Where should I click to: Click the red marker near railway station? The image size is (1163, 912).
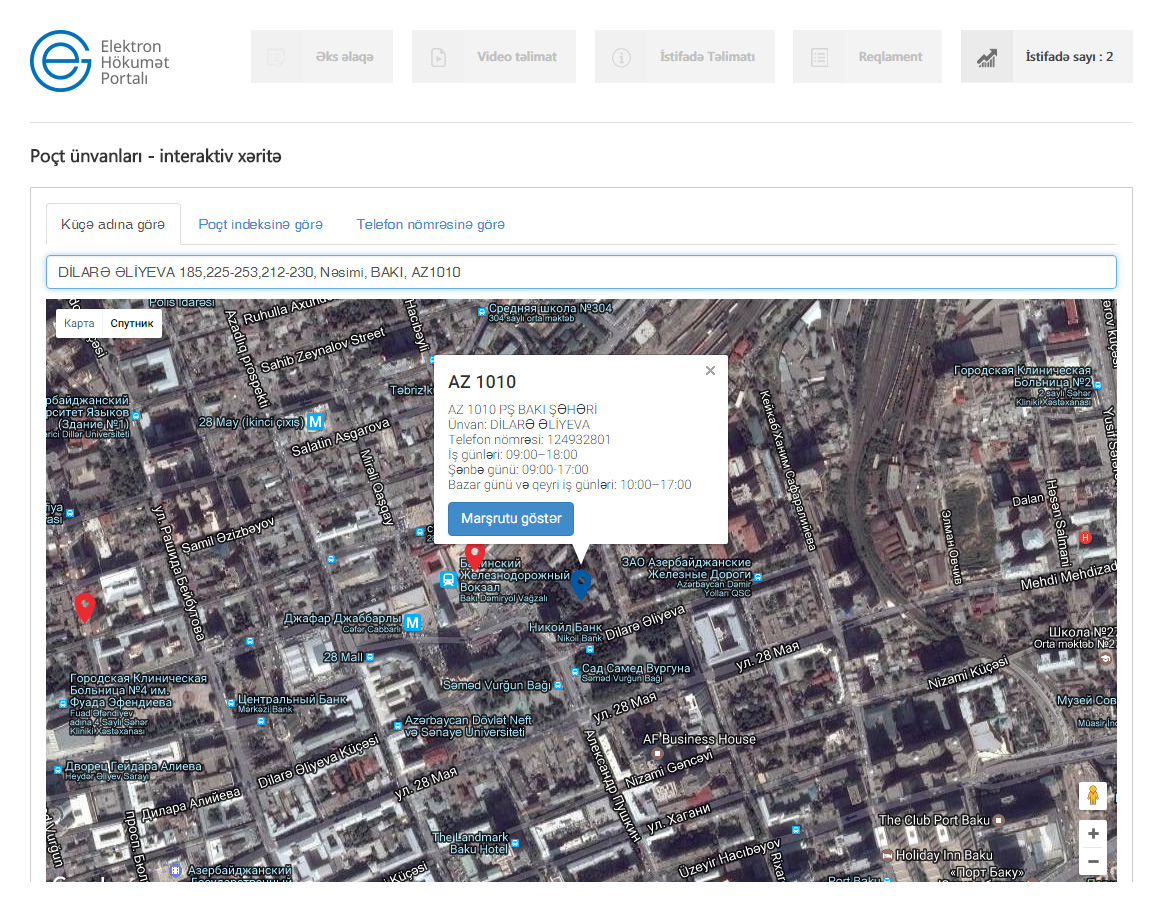(475, 555)
